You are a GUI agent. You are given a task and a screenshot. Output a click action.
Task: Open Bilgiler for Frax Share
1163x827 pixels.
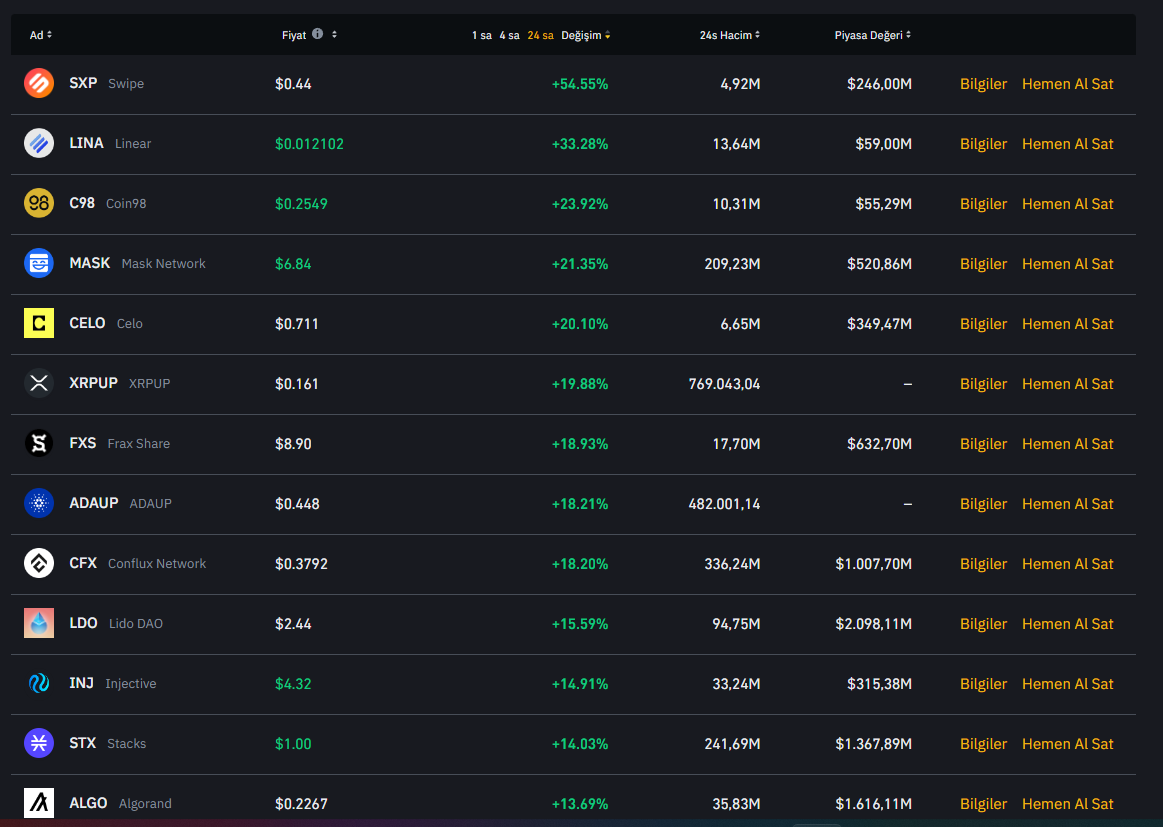point(983,443)
